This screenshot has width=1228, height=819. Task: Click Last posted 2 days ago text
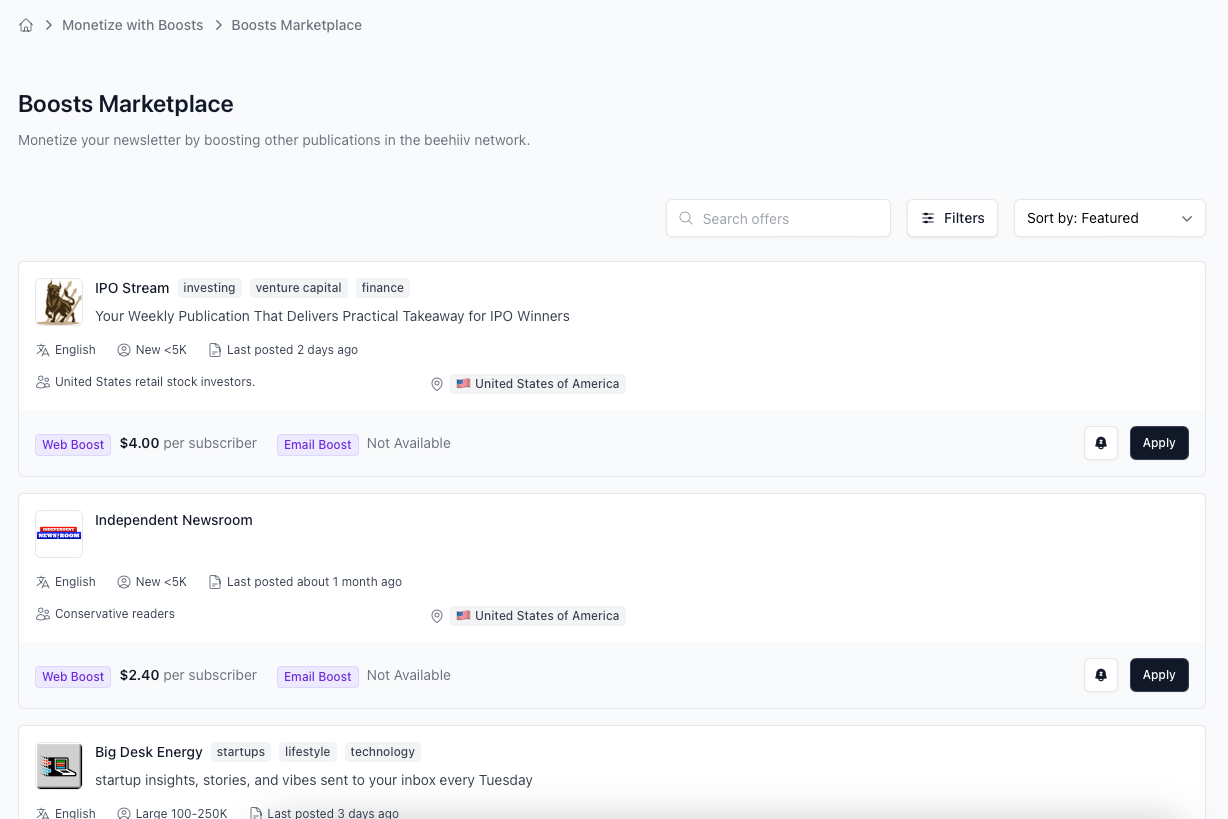point(292,350)
